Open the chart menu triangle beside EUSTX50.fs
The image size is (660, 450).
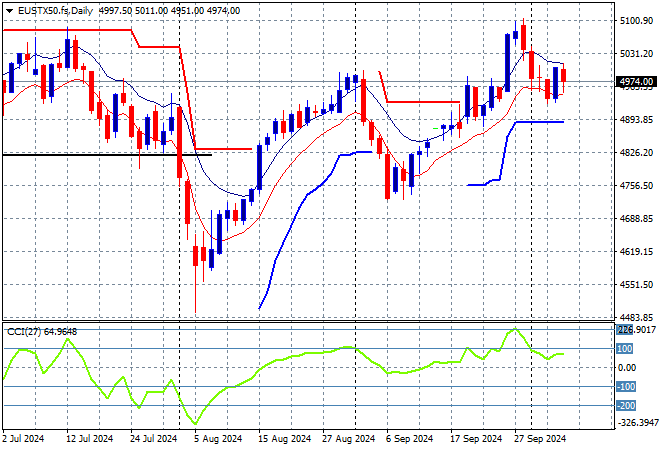[x=9, y=9]
